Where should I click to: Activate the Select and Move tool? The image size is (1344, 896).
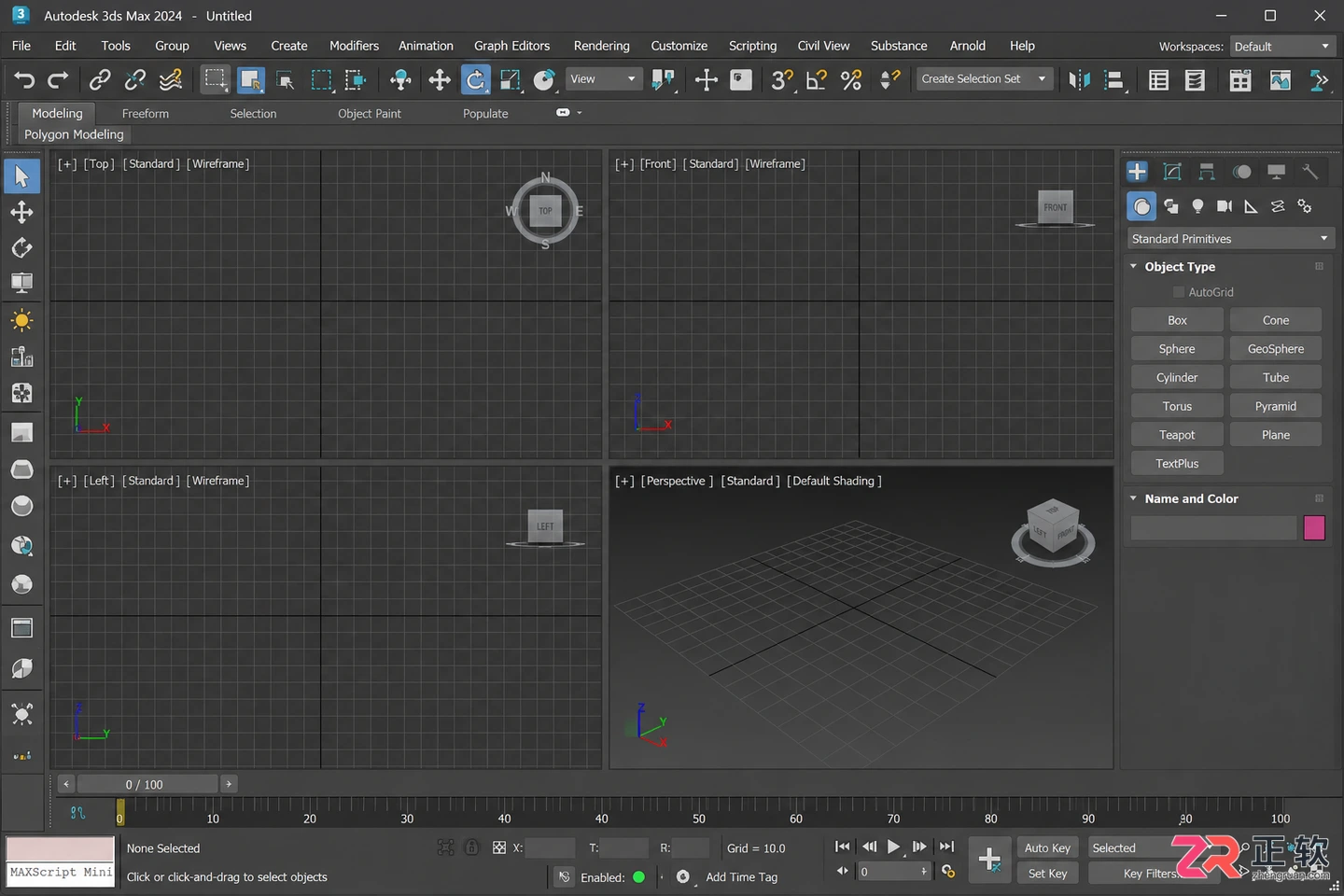[x=440, y=80]
